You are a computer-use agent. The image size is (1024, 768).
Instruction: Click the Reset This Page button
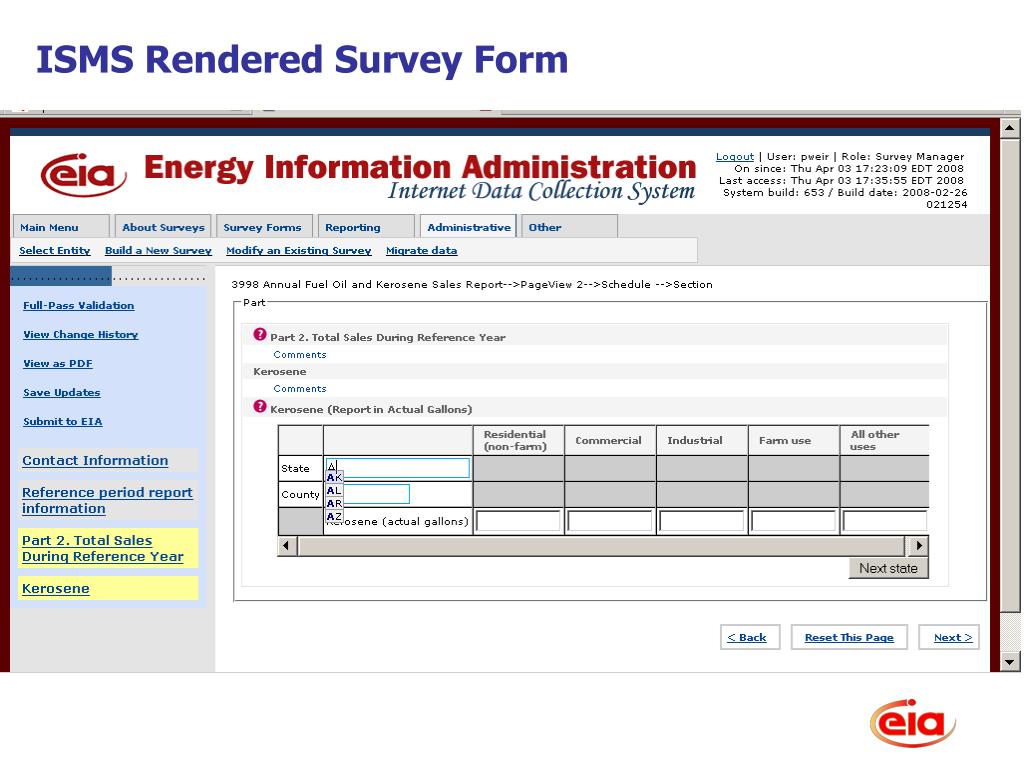point(849,637)
